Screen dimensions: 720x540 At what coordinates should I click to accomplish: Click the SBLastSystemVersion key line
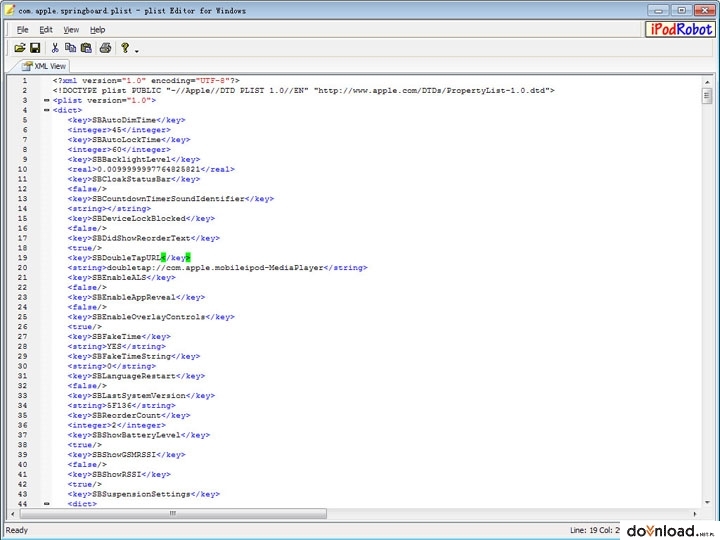pos(141,396)
